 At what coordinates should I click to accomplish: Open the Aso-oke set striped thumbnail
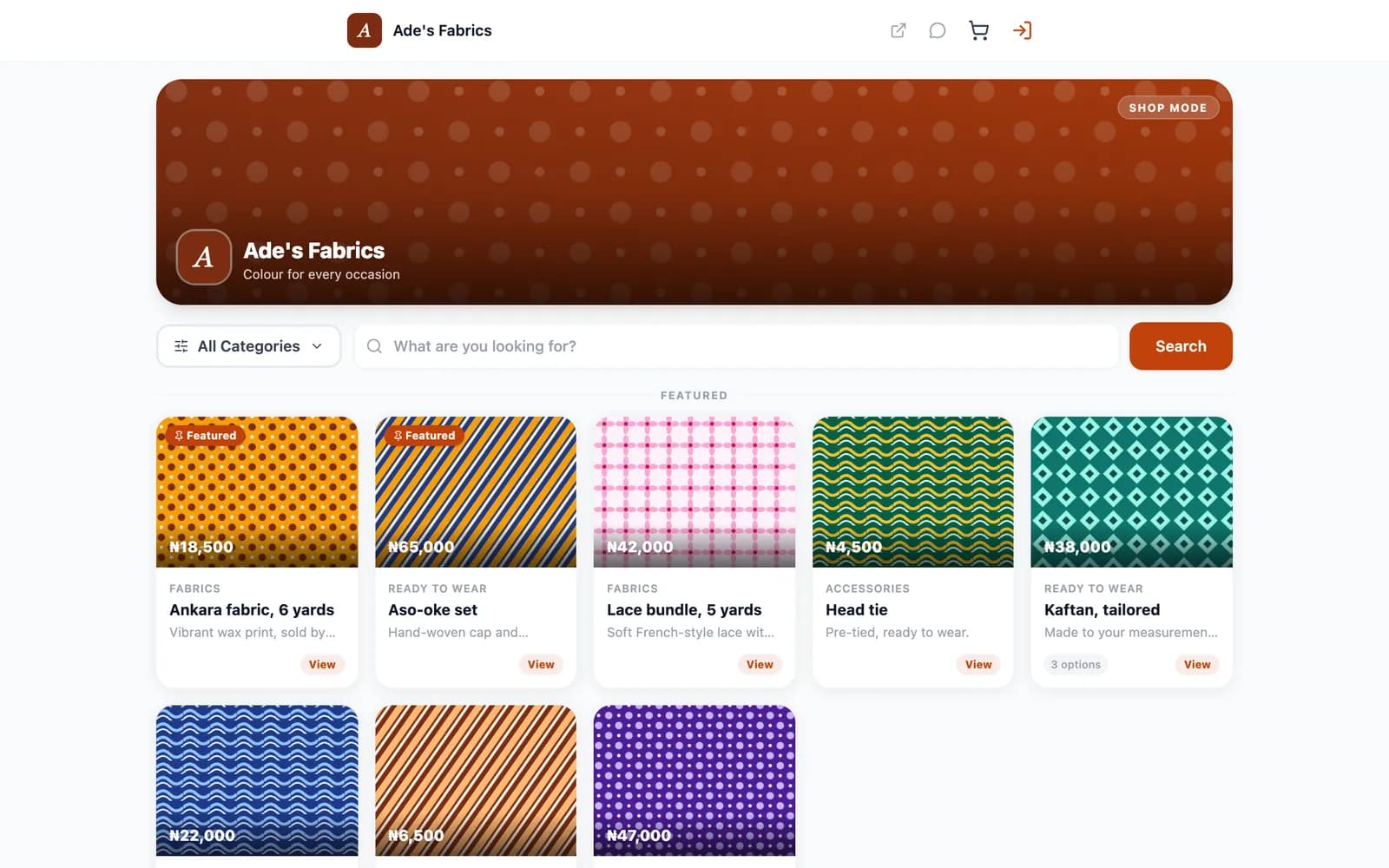point(476,492)
